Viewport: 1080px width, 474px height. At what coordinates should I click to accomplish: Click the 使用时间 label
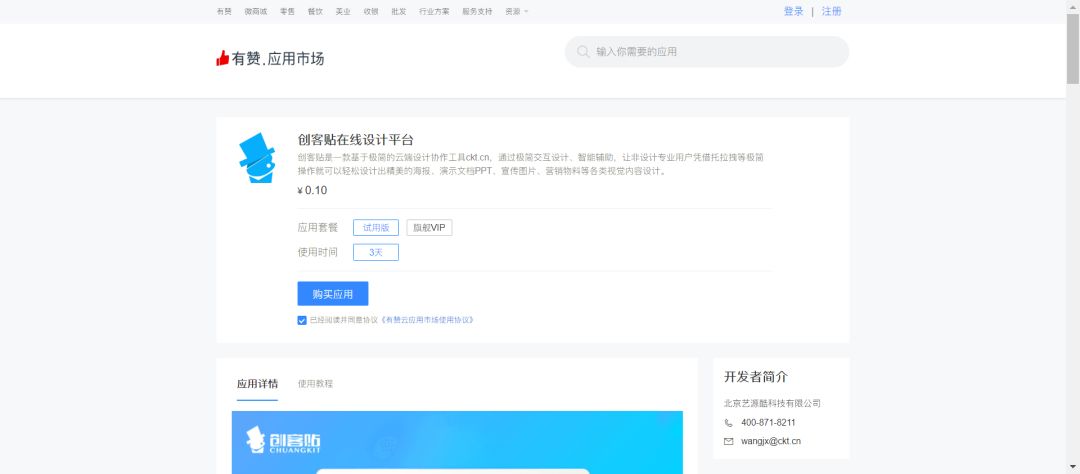pos(318,253)
